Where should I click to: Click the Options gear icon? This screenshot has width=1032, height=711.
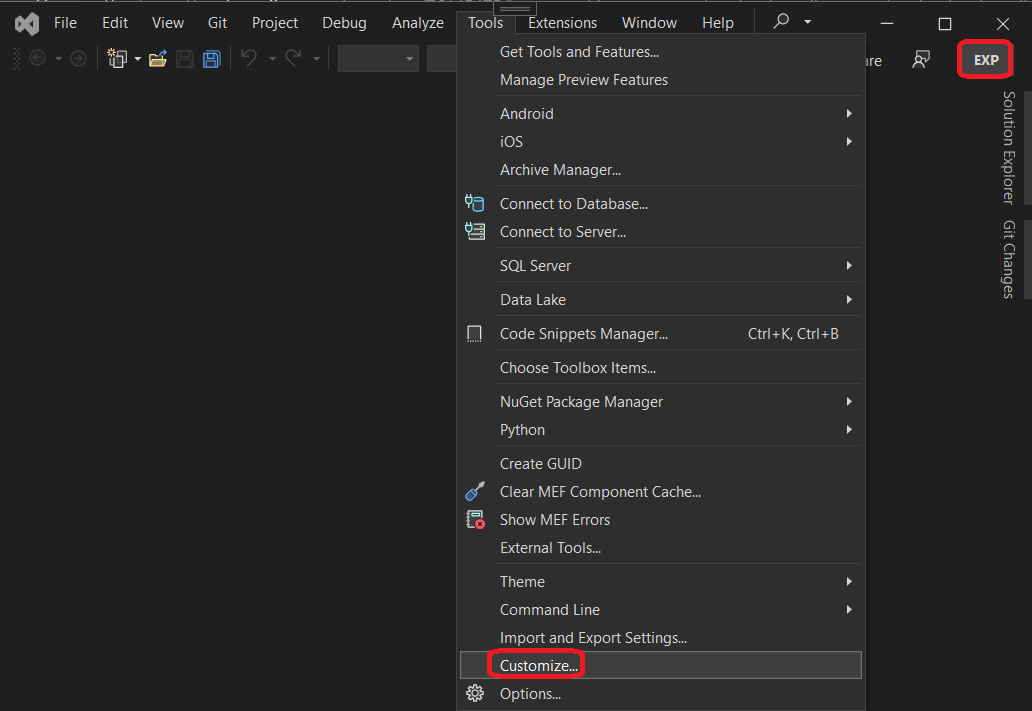(x=474, y=693)
